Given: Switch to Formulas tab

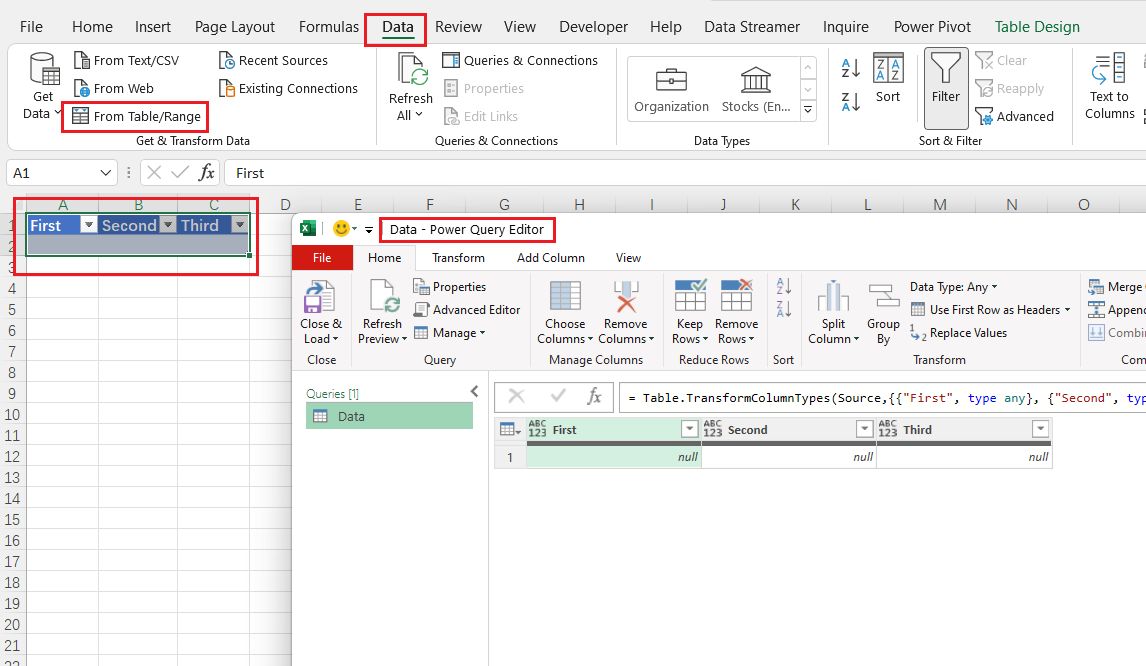Looking at the screenshot, I should click(x=329, y=27).
